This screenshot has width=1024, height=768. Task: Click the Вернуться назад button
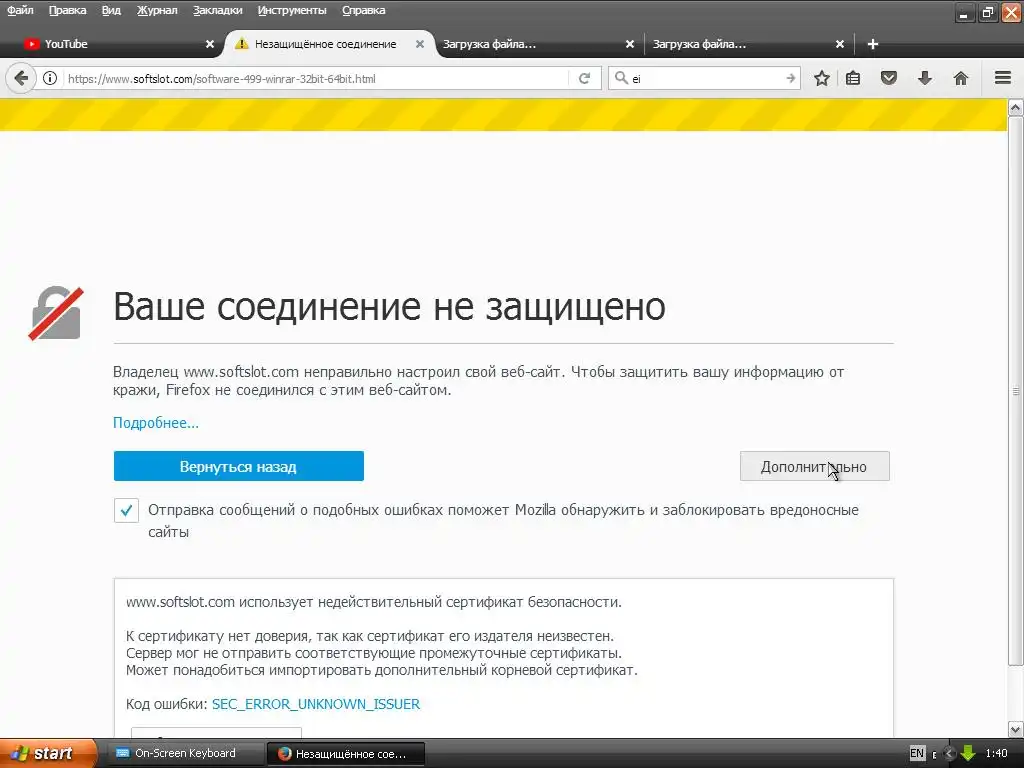(x=238, y=466)
